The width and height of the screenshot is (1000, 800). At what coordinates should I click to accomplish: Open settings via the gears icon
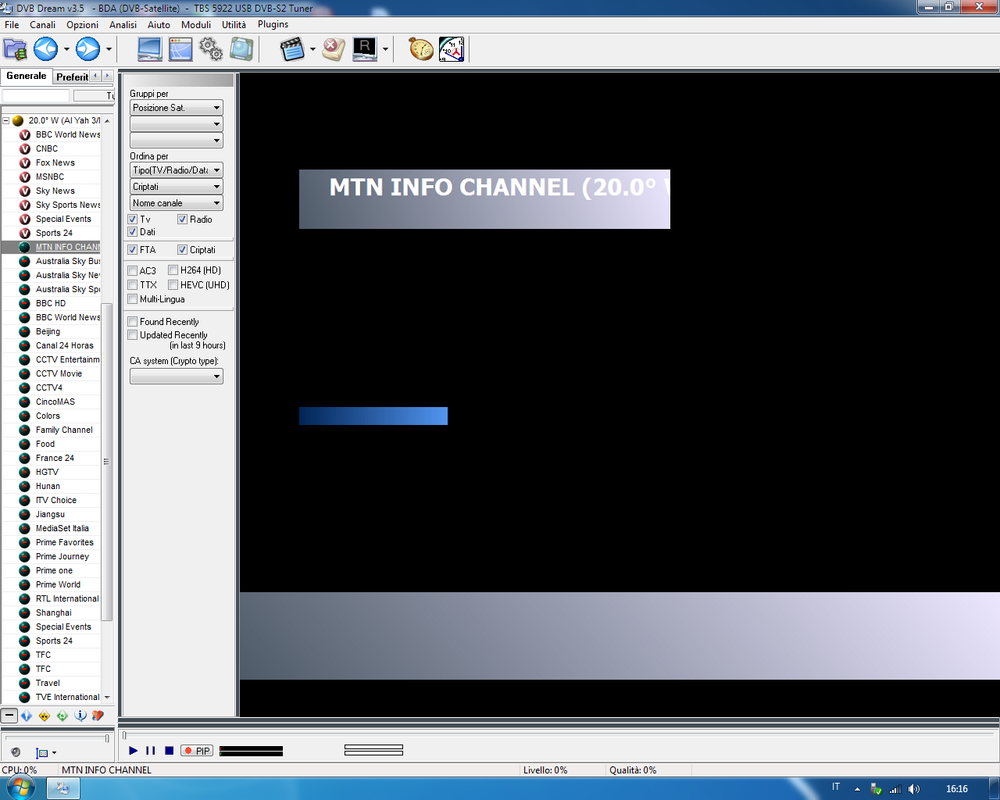211,49
